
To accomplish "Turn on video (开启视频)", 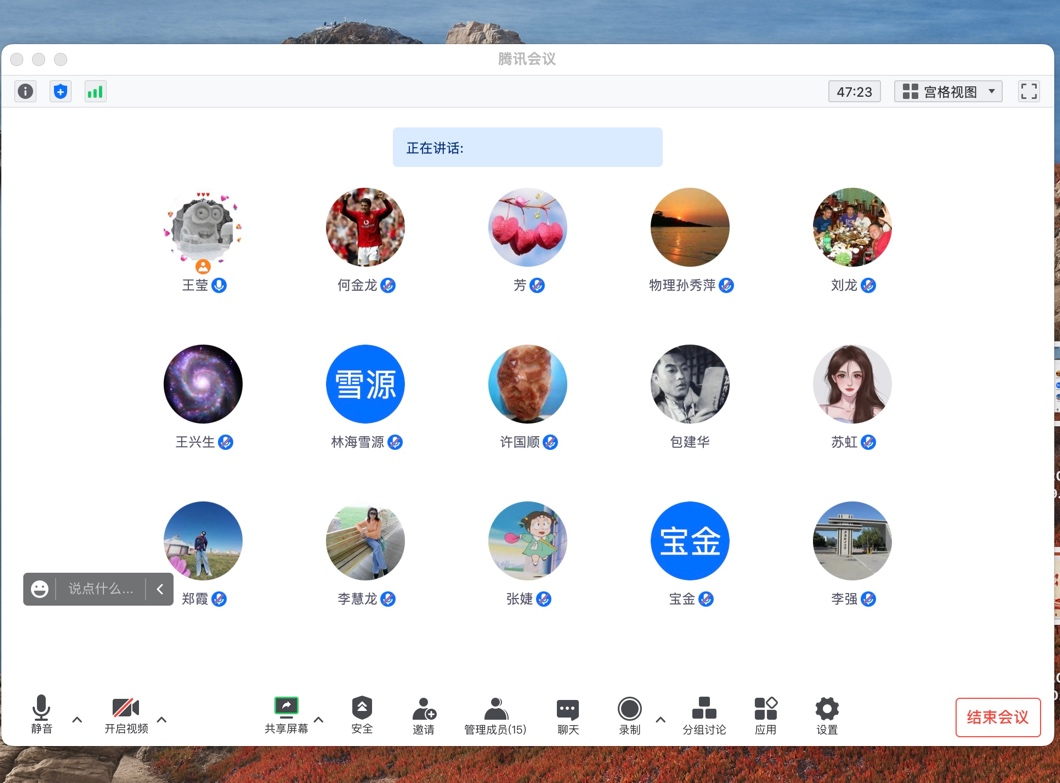I will [x=126, y=716].
